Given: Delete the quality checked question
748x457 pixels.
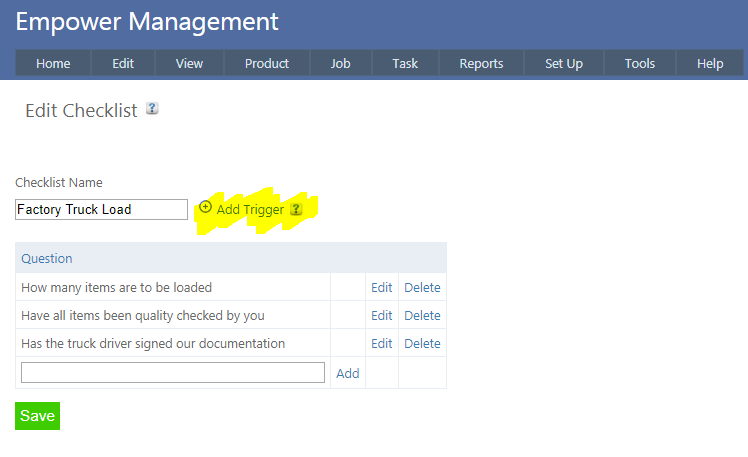Looking at the screenshot, I should click(422, 315).
